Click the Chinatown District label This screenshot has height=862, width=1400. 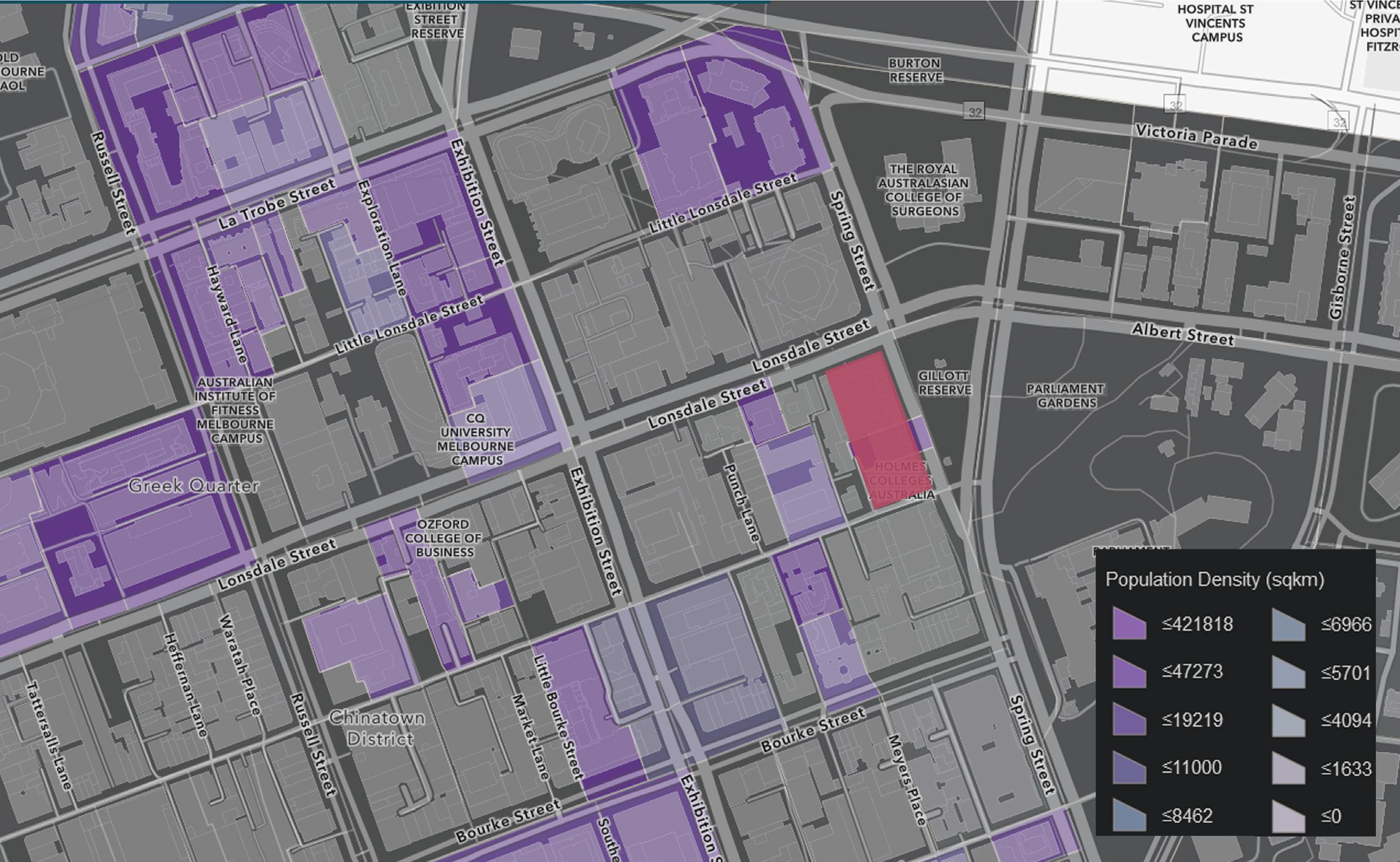click(x=377, y=728)
